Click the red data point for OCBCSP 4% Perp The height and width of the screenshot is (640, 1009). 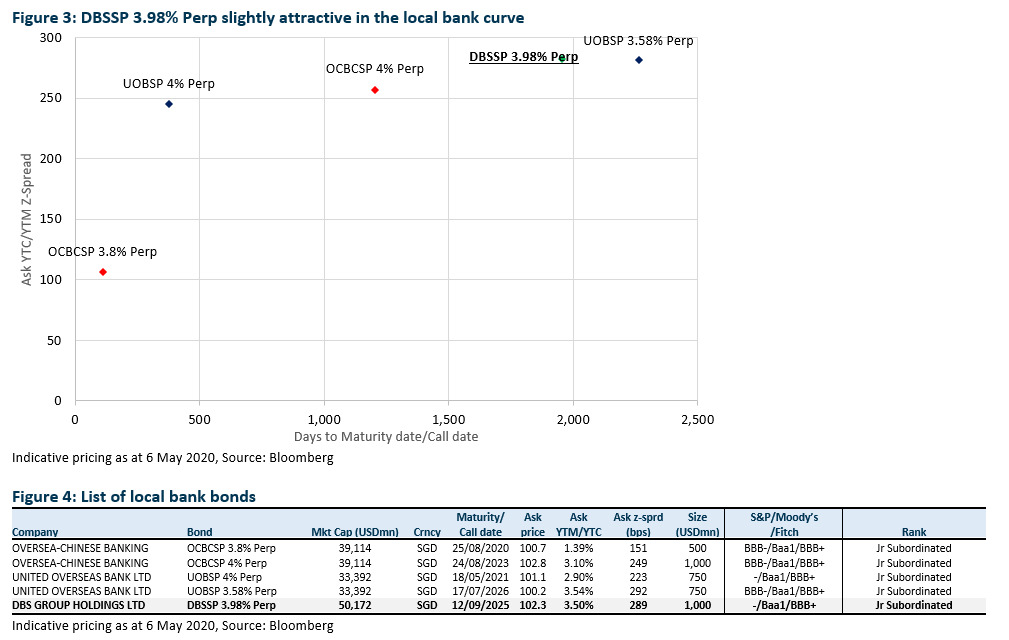pos(375,90)
